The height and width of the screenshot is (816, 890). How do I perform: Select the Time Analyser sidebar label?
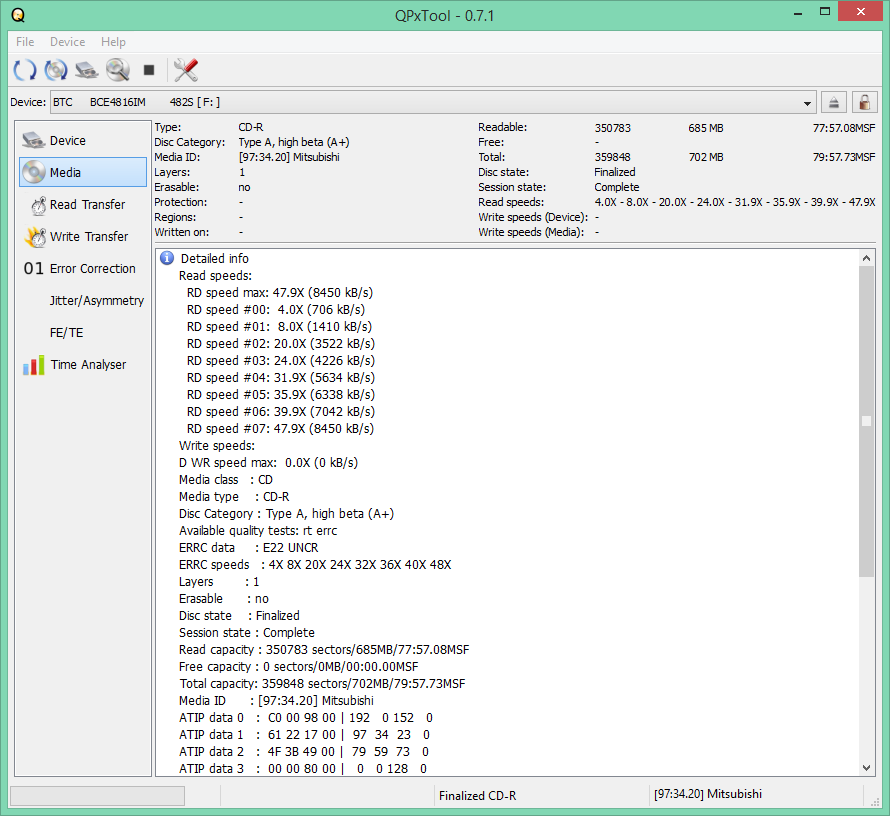pyautogui.click(x=88, y=365)
